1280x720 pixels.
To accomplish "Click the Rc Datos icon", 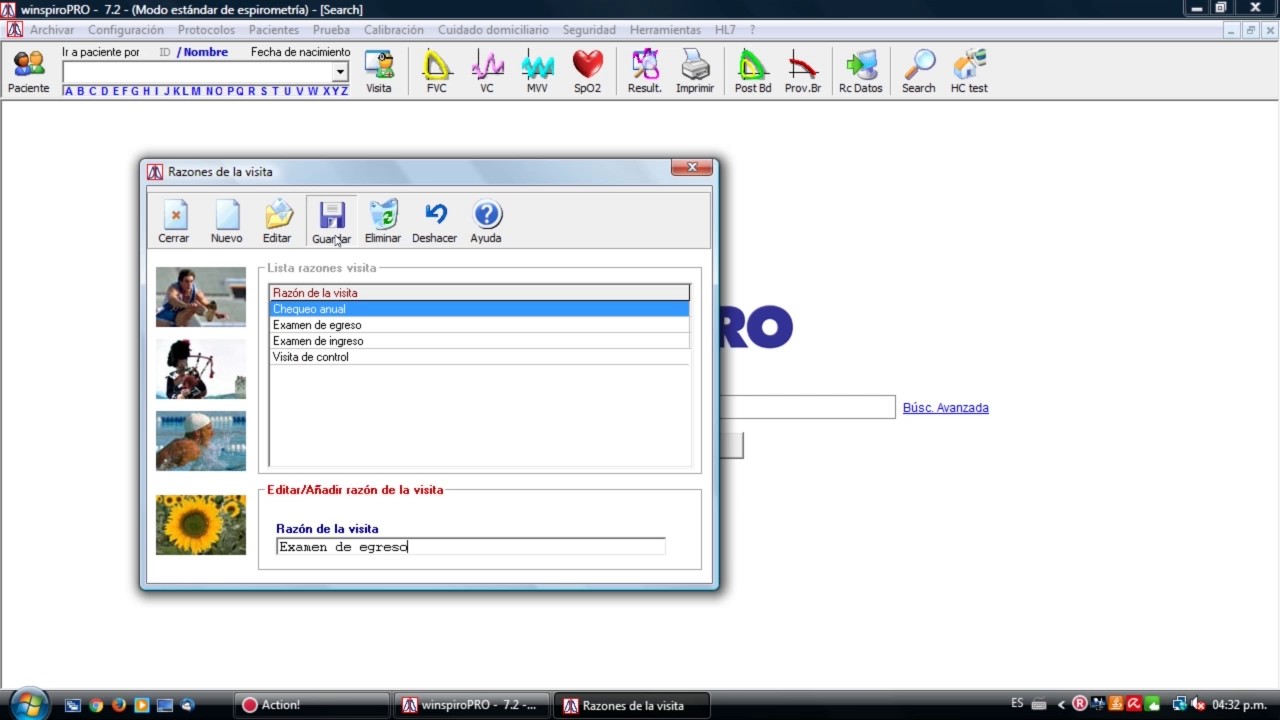I will [861, 71].
